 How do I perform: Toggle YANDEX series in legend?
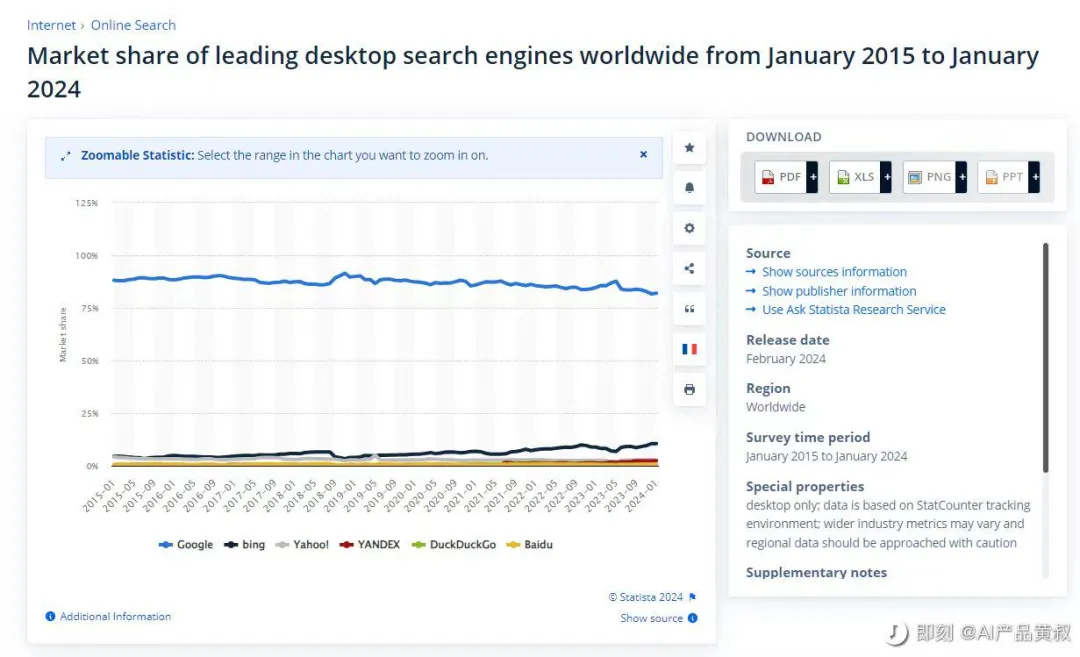(x=370, y=544)
